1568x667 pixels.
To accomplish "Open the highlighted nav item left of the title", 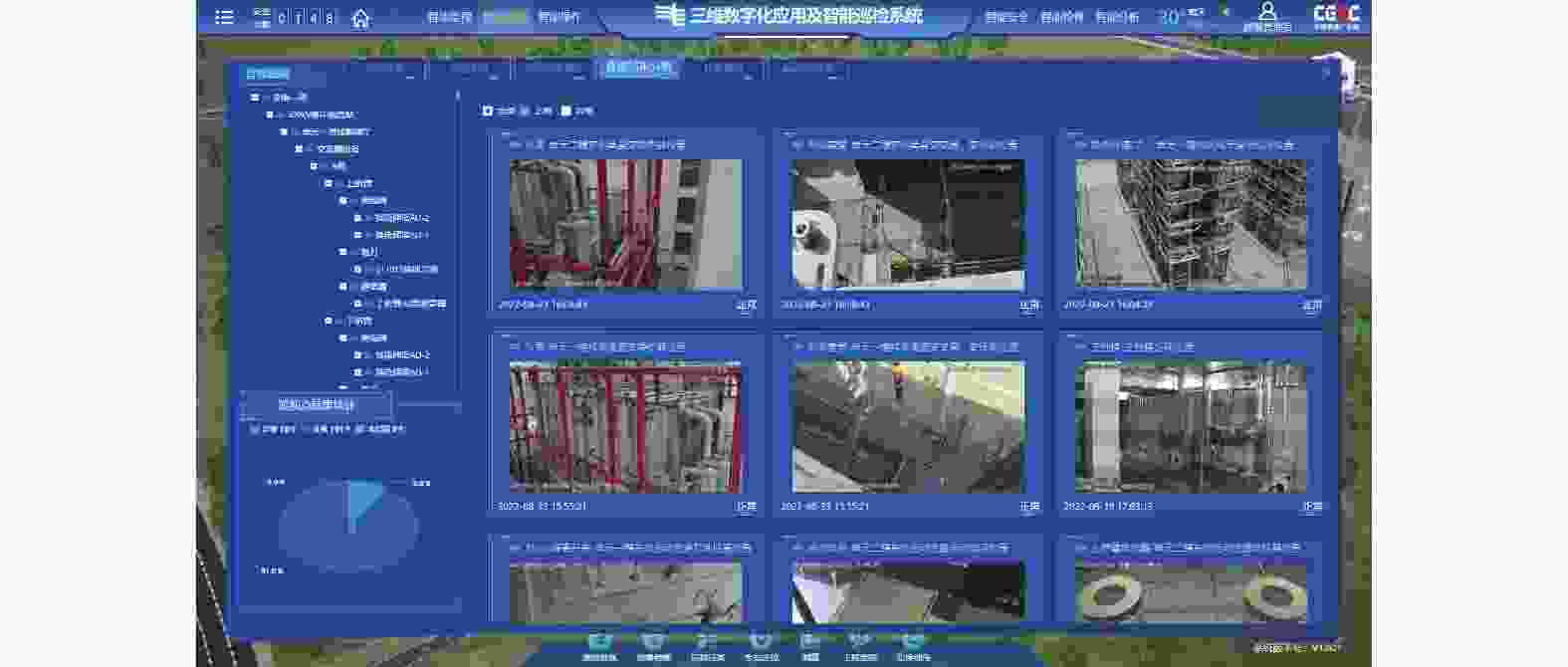I will pyautogui.click(x=504, y=17).
